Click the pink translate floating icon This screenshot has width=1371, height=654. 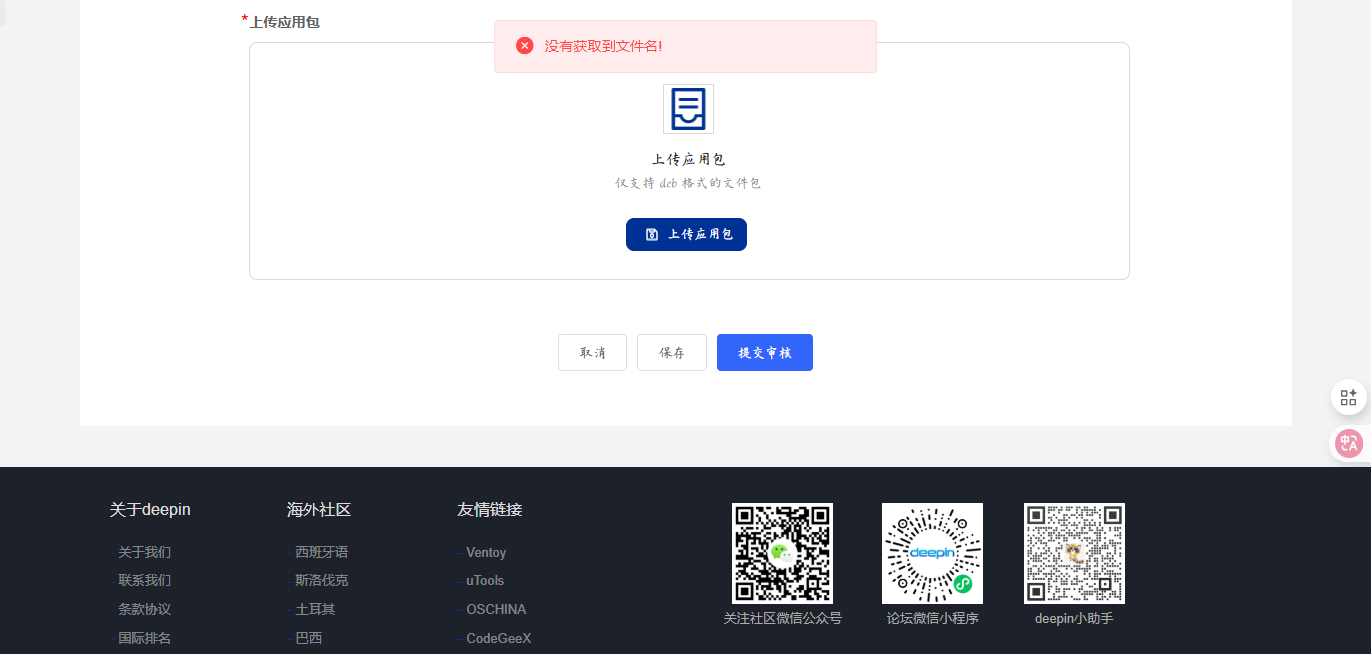coord(1349,443)
